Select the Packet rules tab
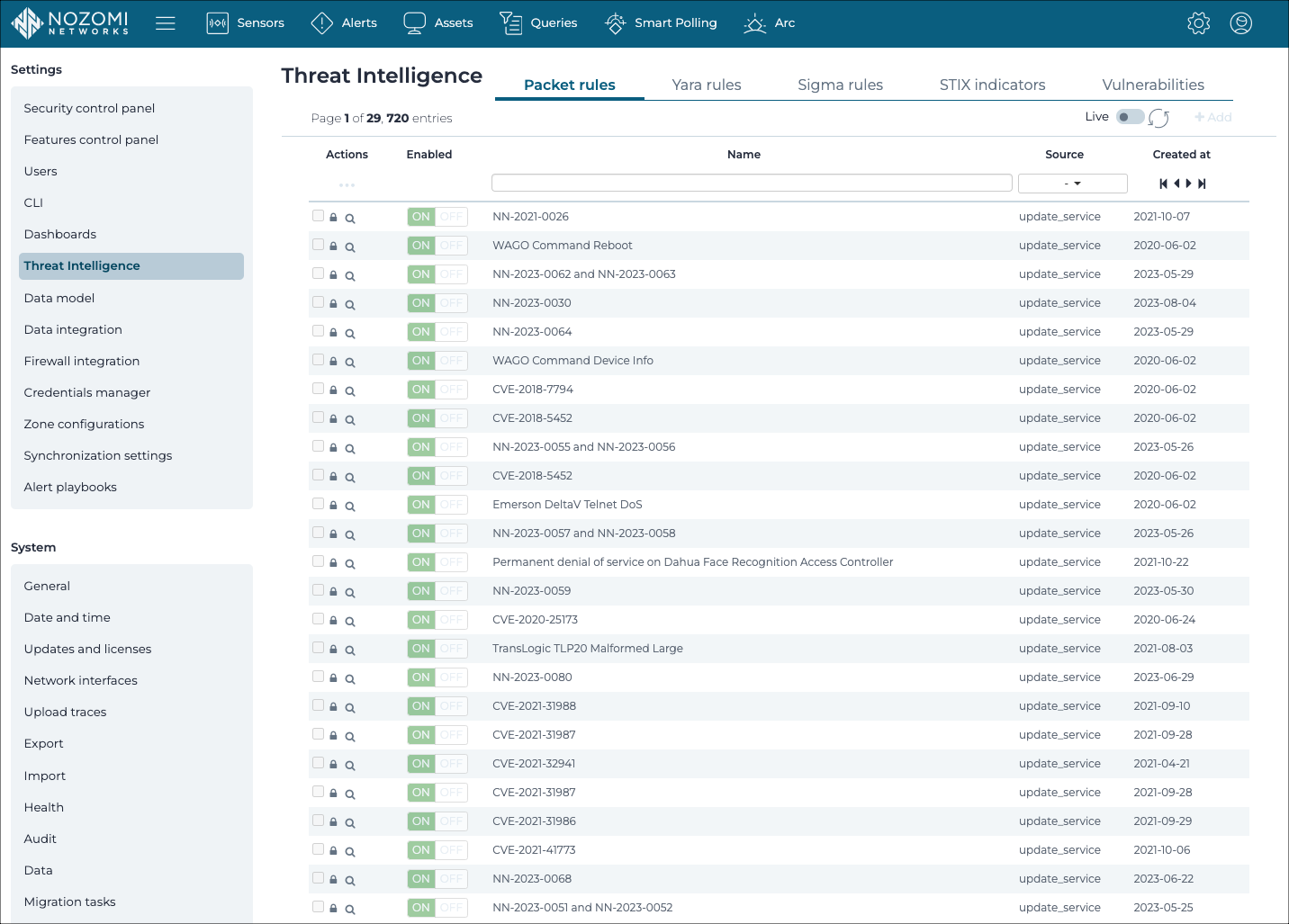 click(x=570, y=85)
